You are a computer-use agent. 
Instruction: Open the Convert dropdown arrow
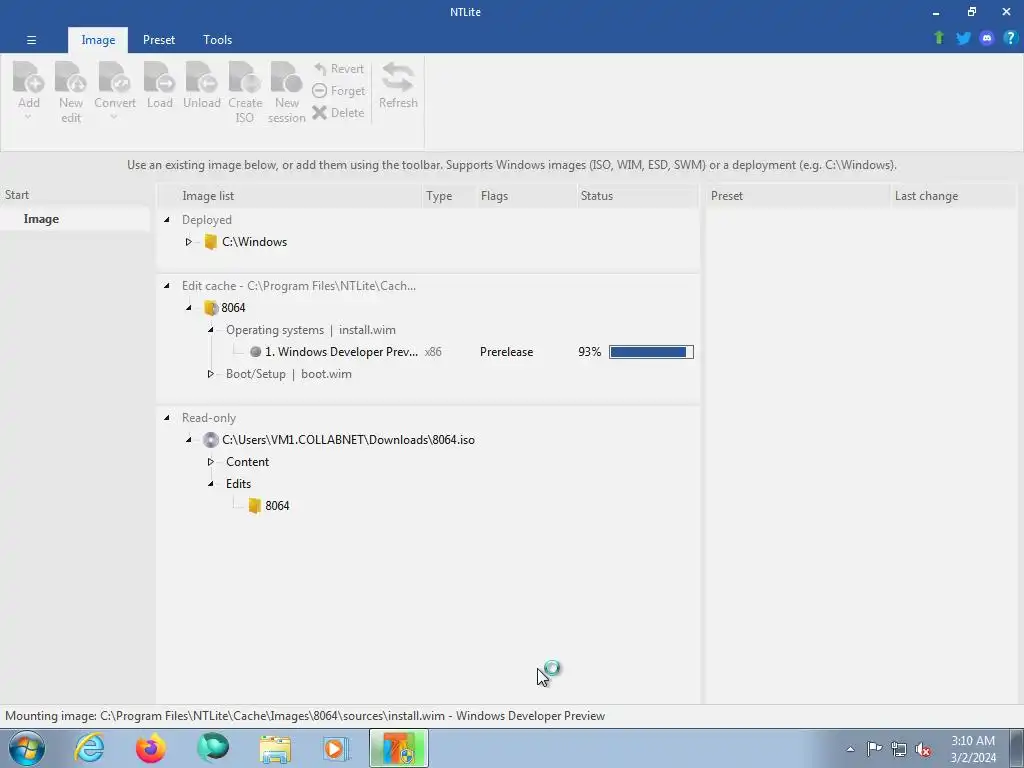tap(114, 118)
